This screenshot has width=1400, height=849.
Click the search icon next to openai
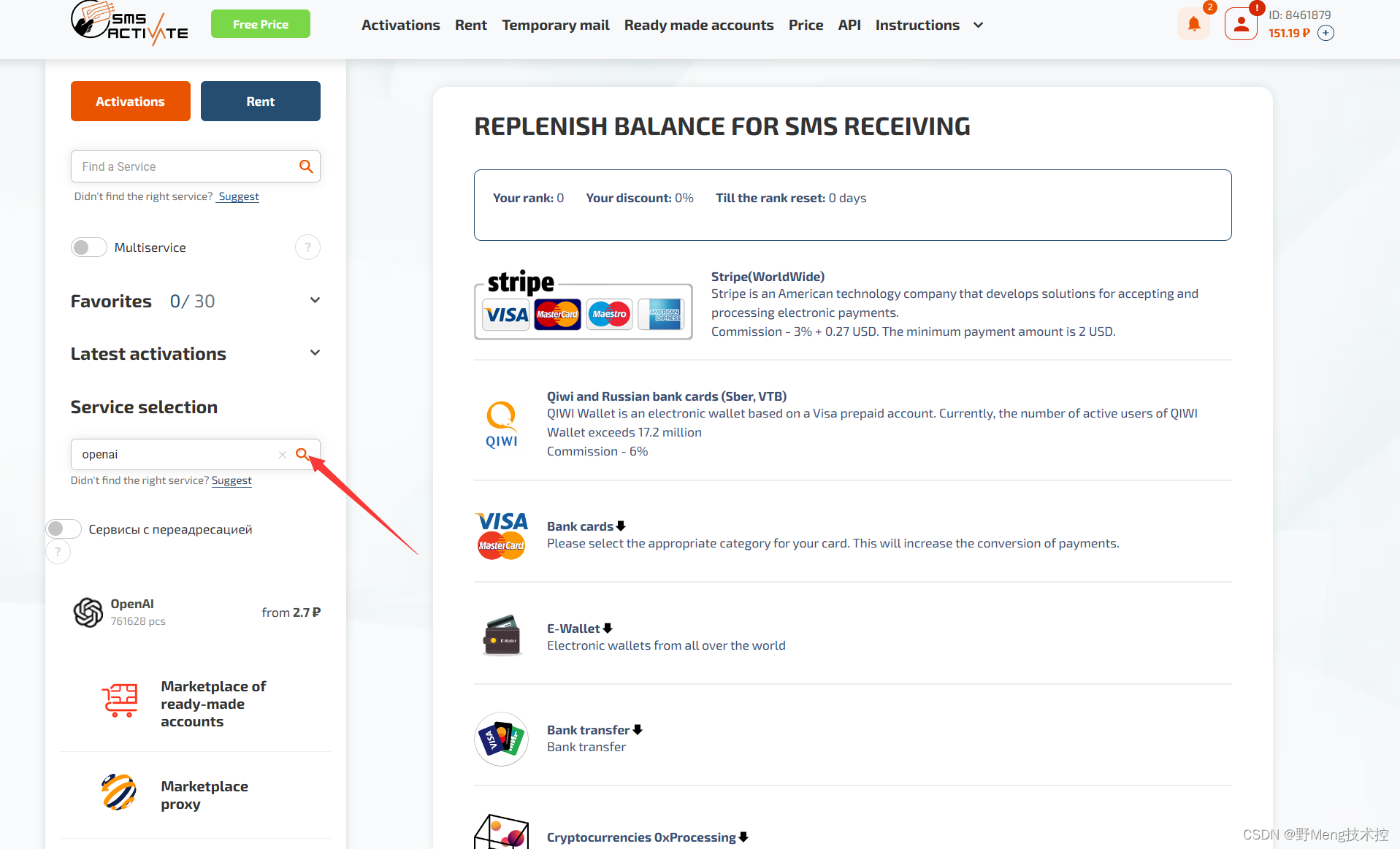pyautogui.click(x=302, y=454)
